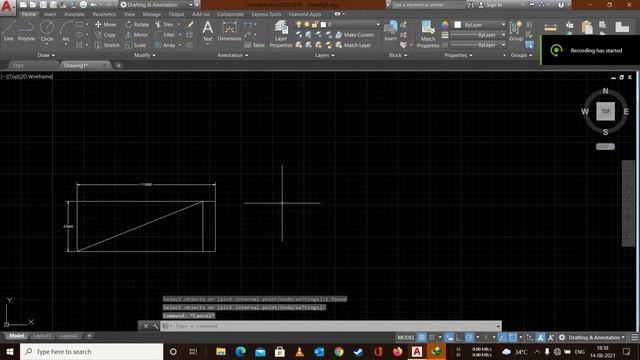Image resolution: width=640 pixels, height=360 pixels.
Task: Select the Line drawing tool
Action: [x=9, y=31]
